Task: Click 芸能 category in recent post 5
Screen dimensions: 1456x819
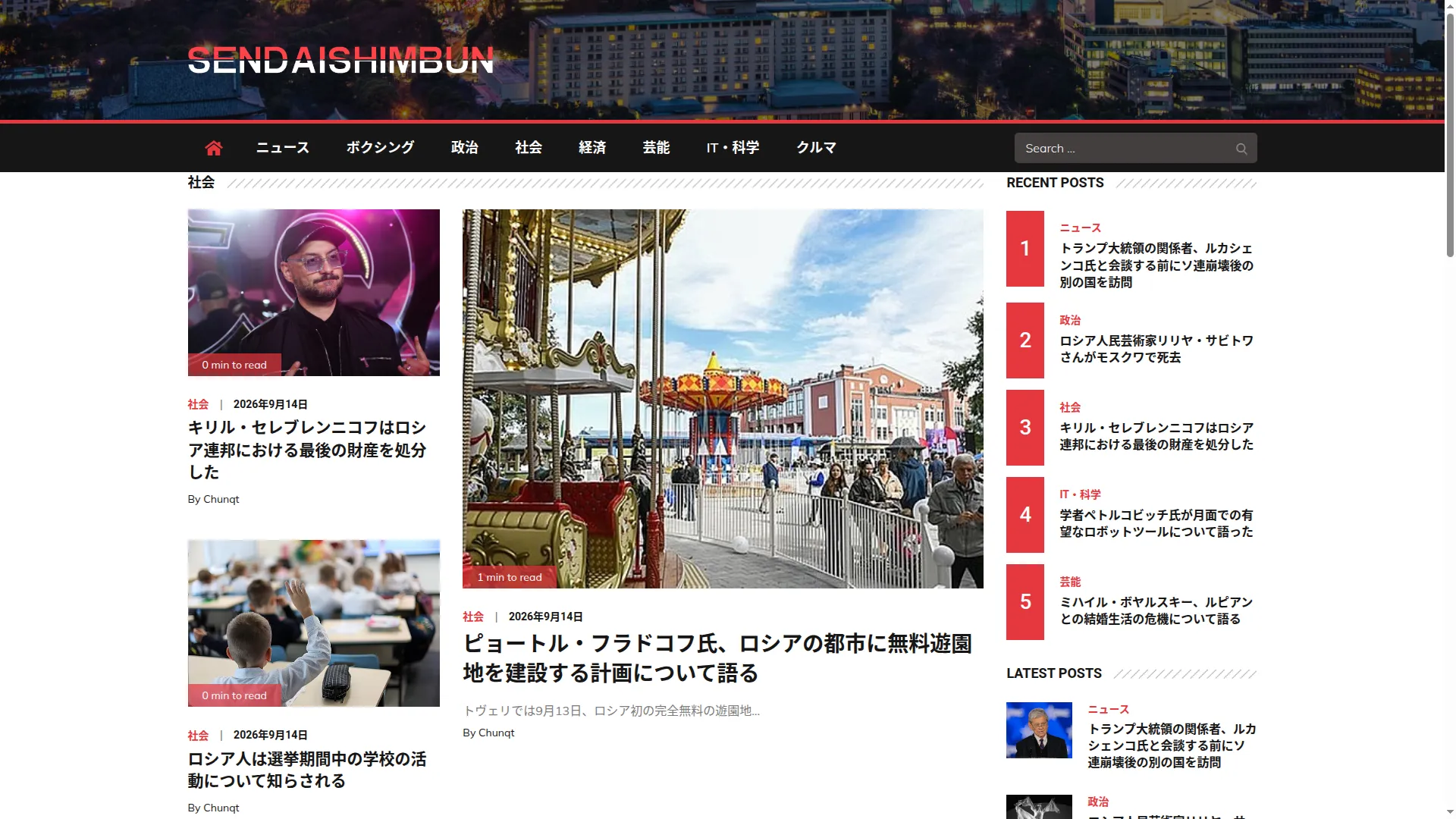Action: (1070, 582)
